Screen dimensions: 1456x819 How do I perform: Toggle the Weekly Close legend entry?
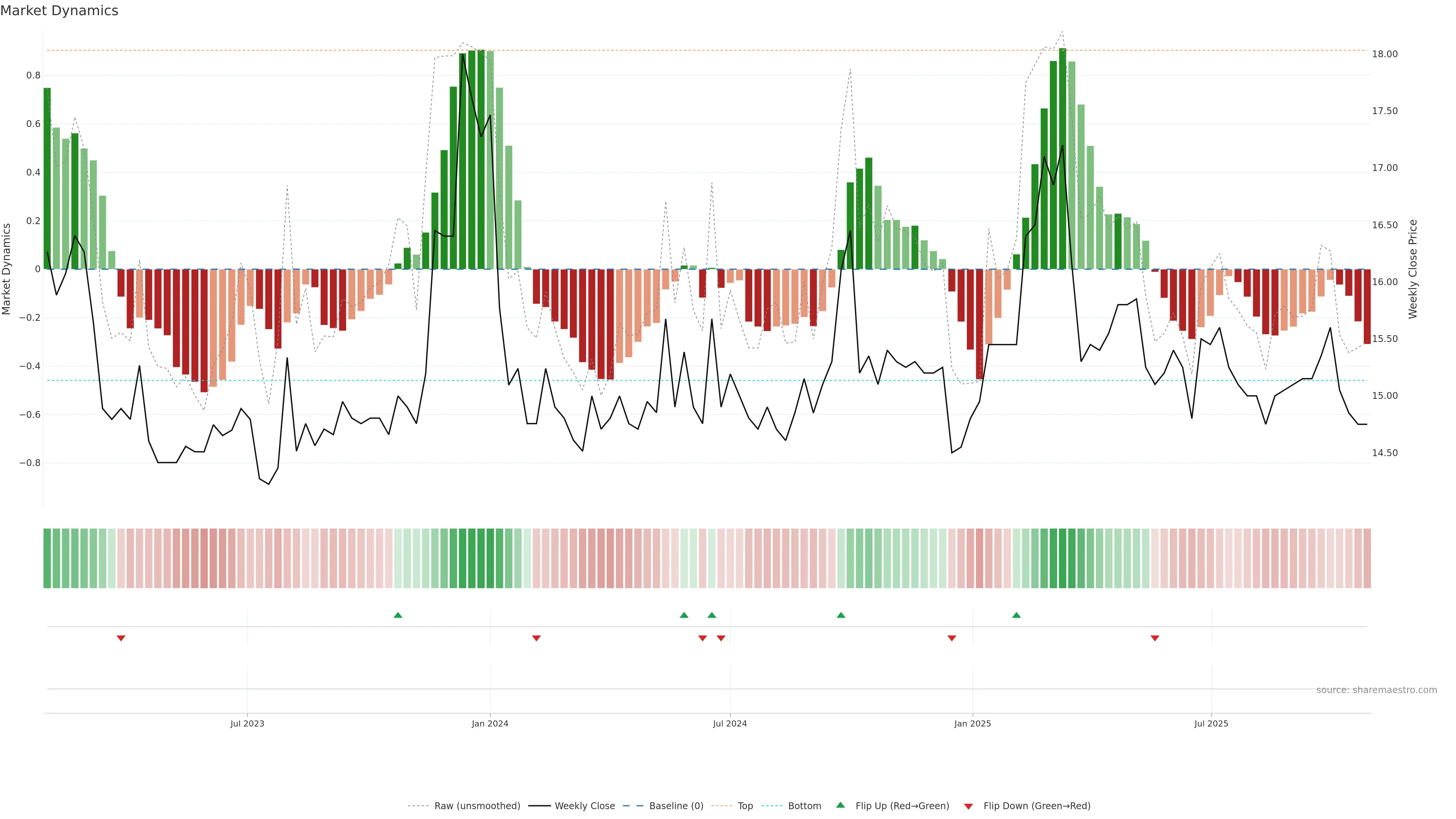(584, 806)
